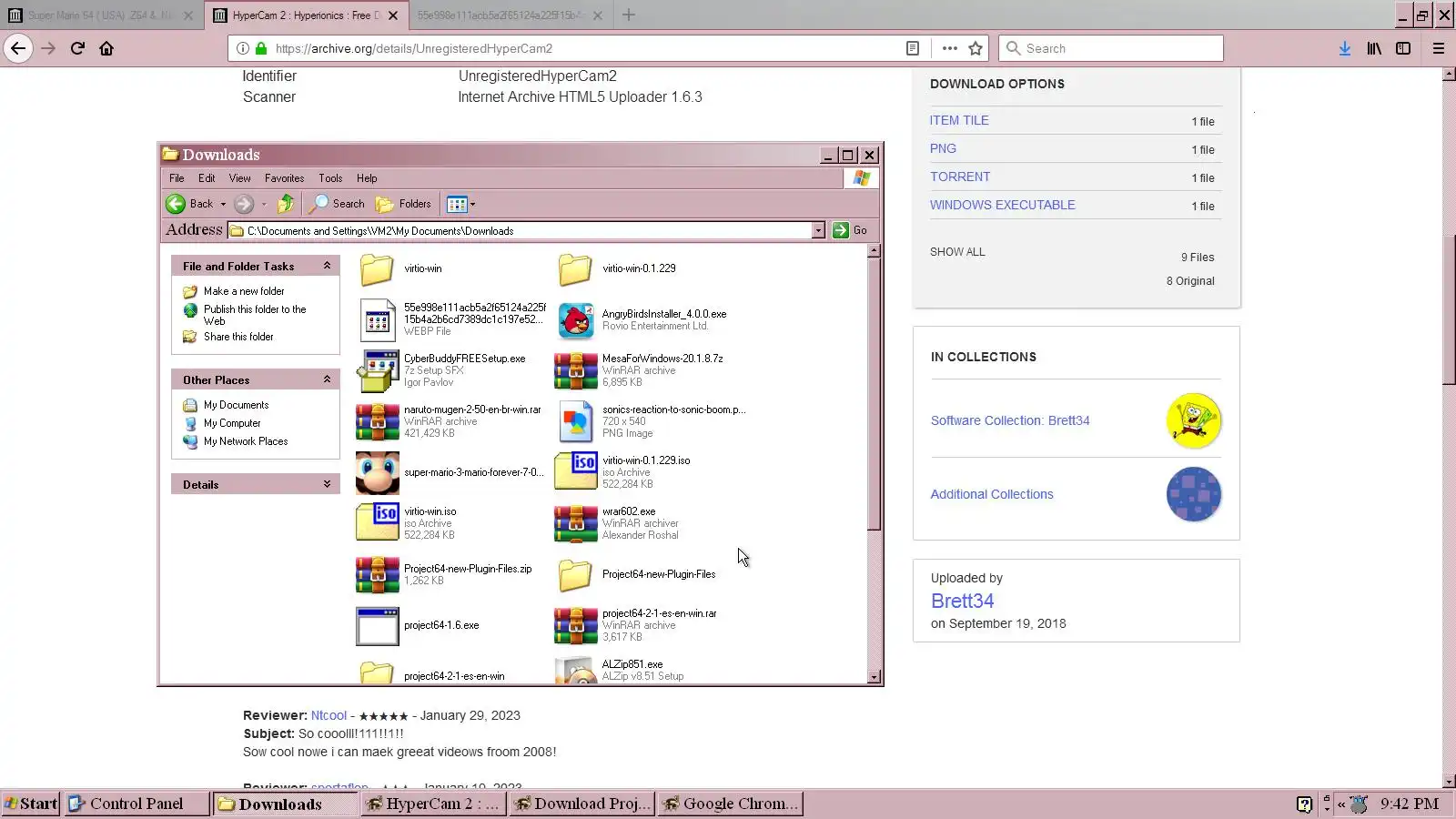The width and height of the screenshot is (1456, 819).
Task: Select the sonics-reaction-to-sonic-boom PNG icon
Action: [x=575, y=421]
